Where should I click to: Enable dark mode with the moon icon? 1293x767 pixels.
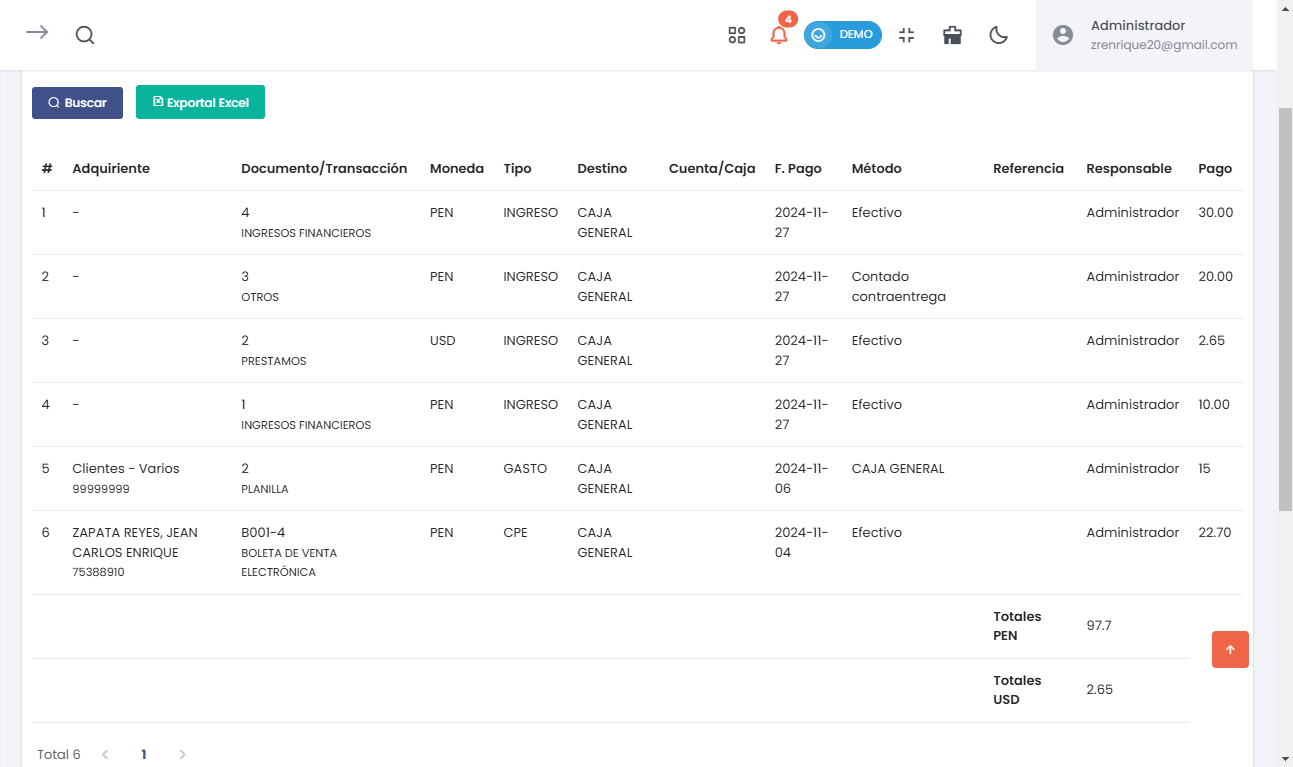(998, 35)
